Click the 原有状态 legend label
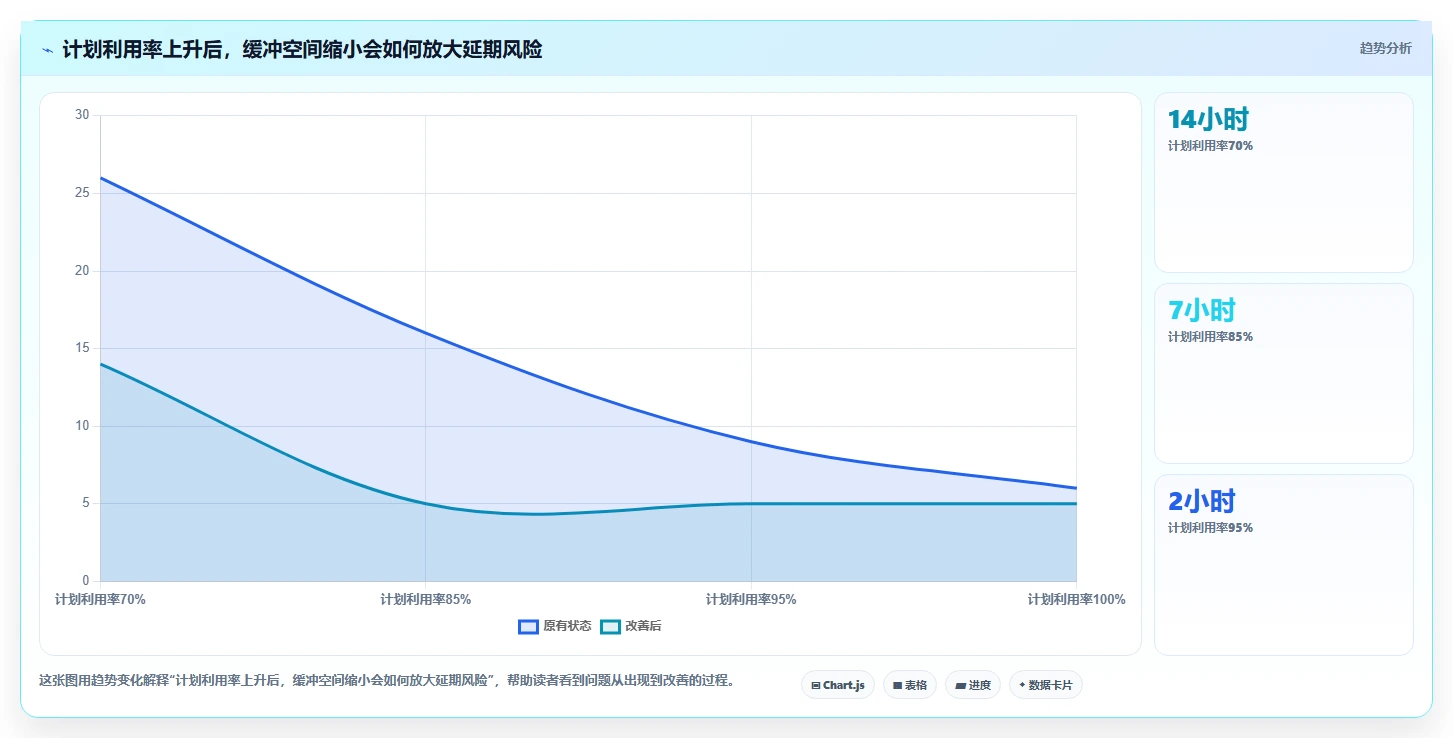The width and height of the screenshot is (1453, 738). click(567, 627)
